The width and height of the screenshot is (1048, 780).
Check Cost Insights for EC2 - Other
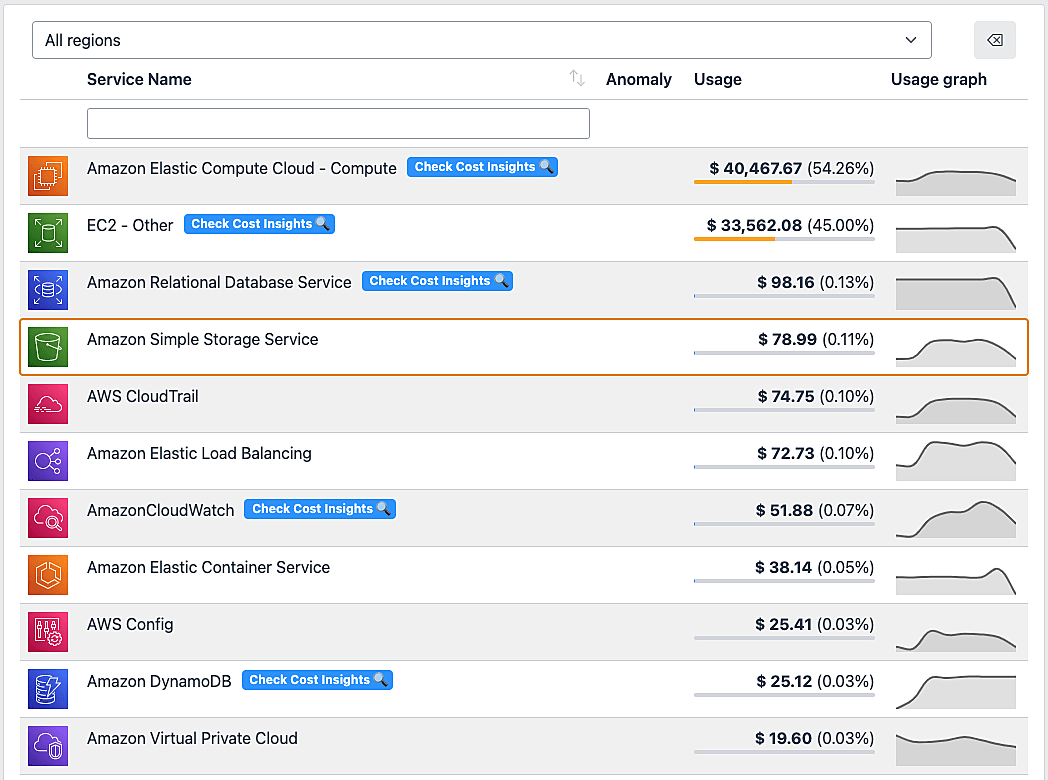(x=259, y=224)
